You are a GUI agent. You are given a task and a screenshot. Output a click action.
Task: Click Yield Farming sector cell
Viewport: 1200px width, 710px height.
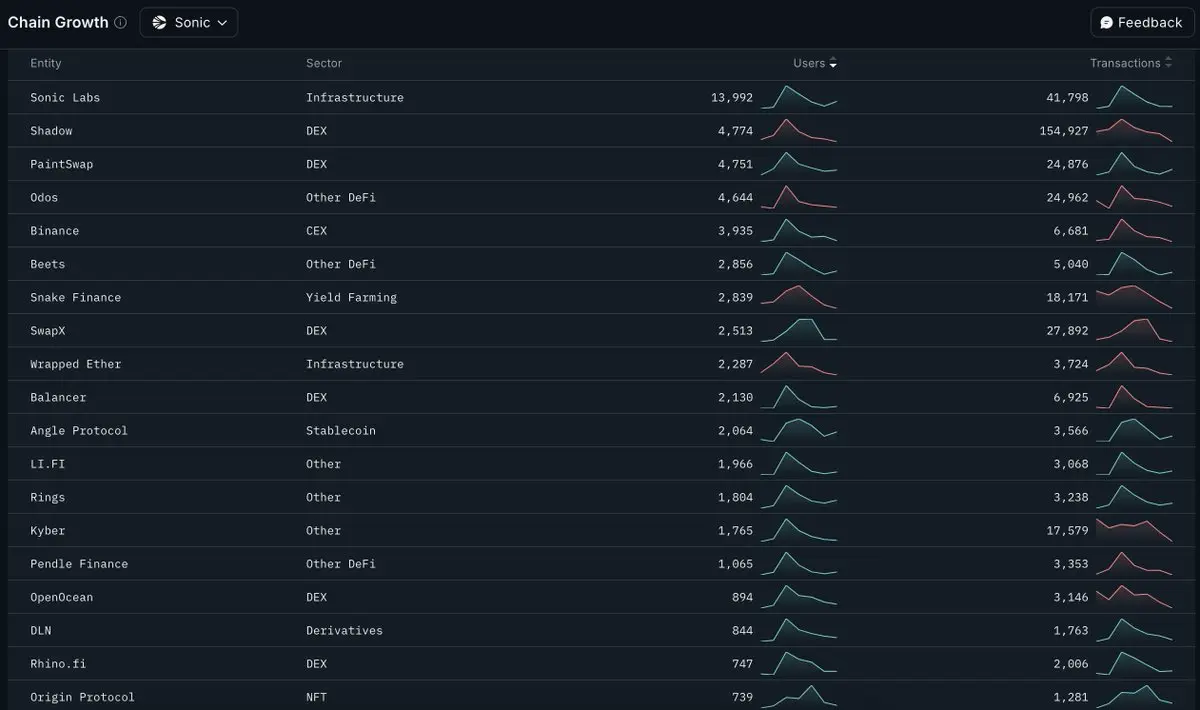(x=351, y=297)
